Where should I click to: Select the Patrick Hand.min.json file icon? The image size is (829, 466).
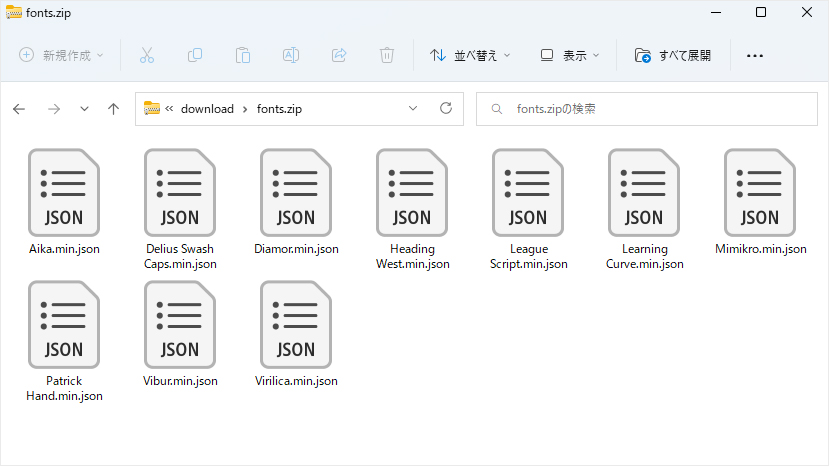pos(64,325)
